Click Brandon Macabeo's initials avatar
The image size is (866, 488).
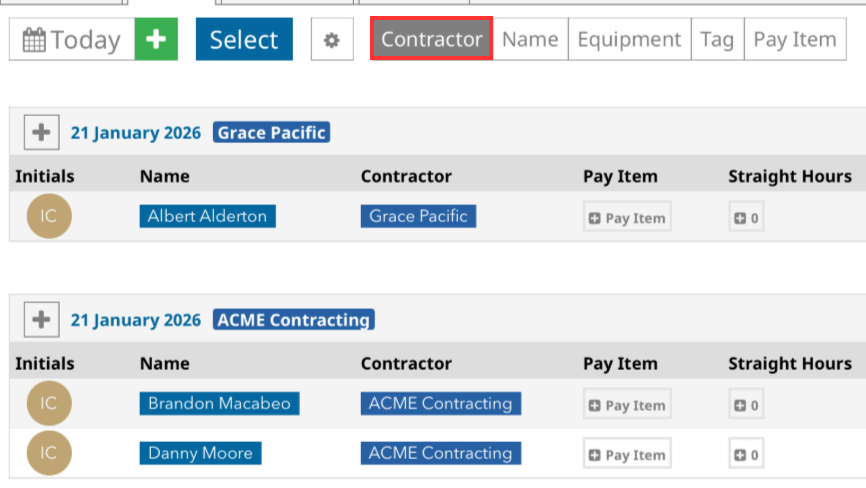[49, 404]
